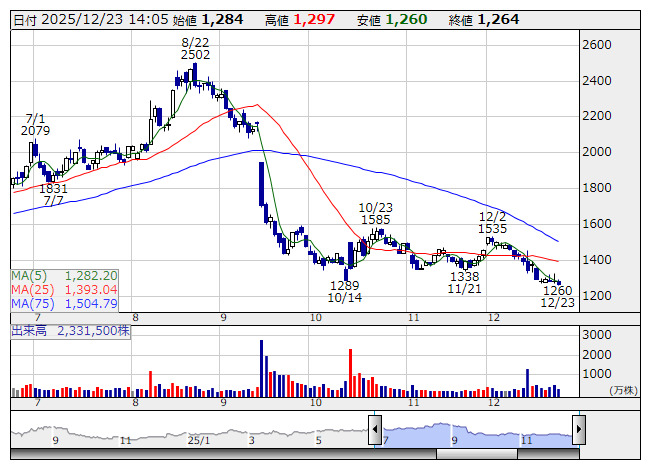Click the 7/7 low label 1831
653x470 pixels.
coord(53,188)
